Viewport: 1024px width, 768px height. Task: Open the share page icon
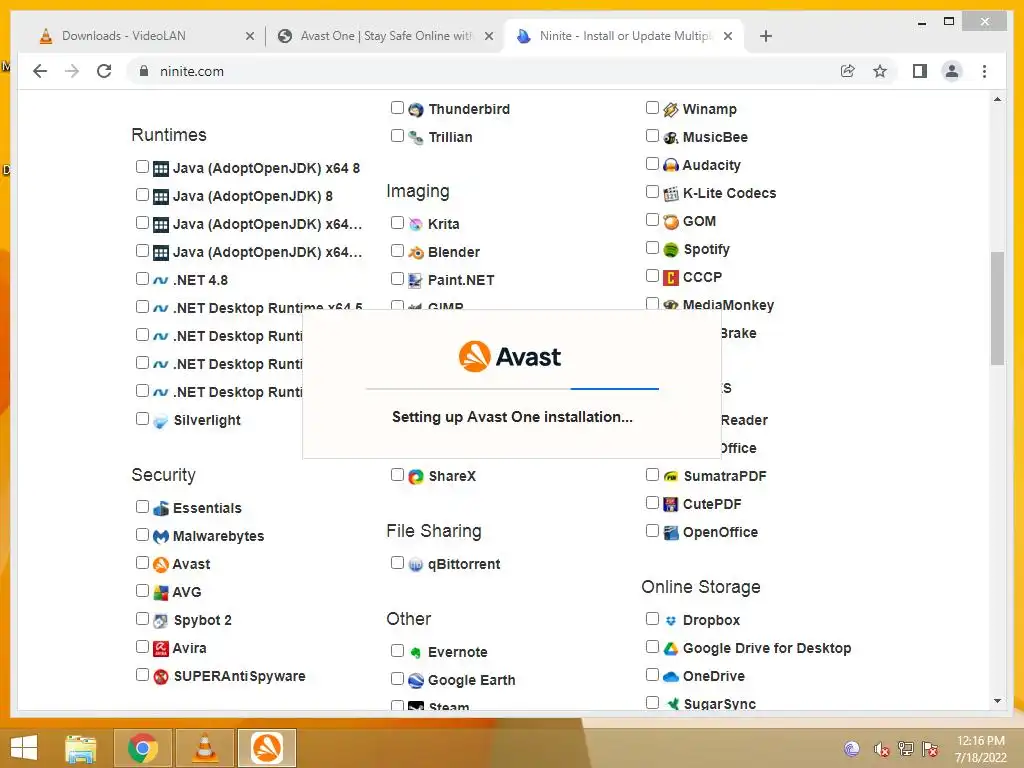pos(848,71)
